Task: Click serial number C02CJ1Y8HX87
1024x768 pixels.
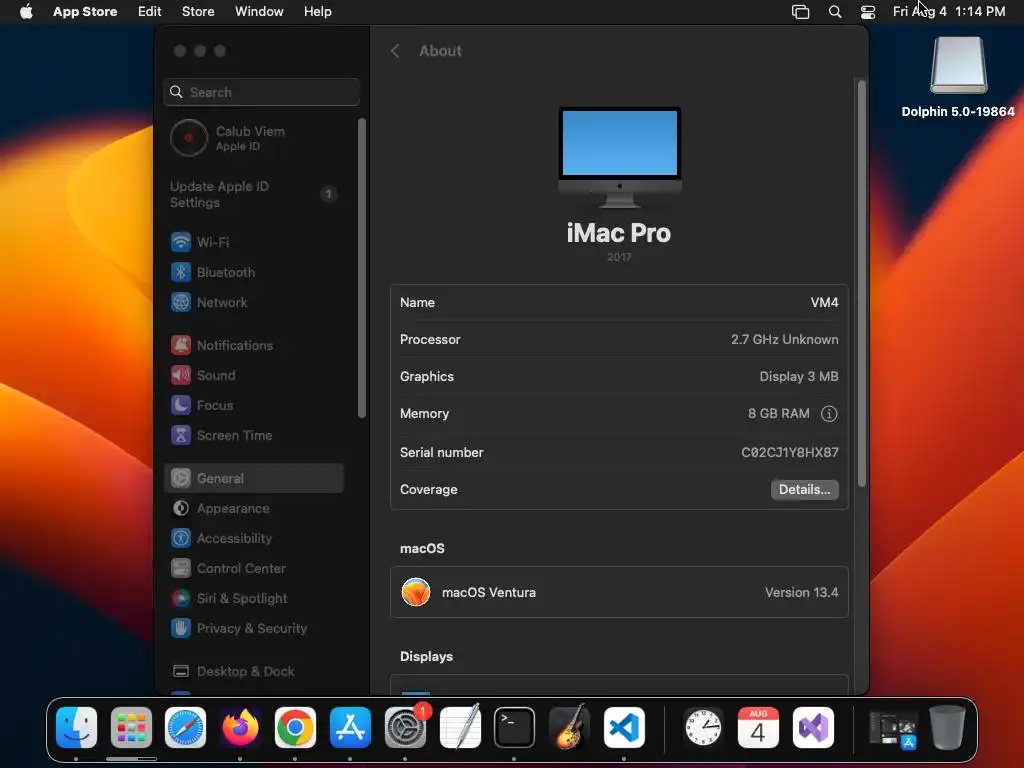Action: pos(790,453)
